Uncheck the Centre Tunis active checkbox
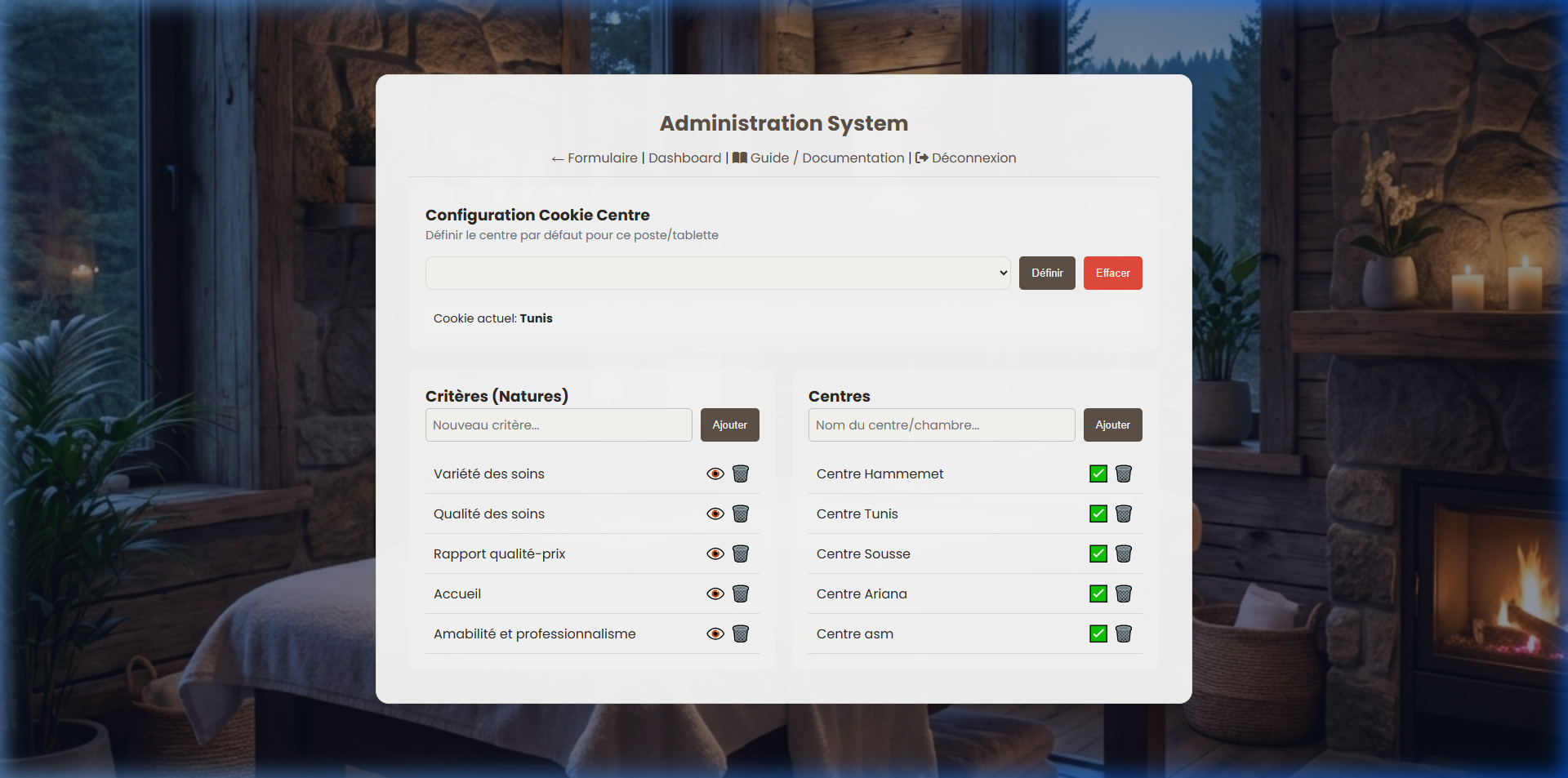Screen dimensions: 1568x778 (1098, 513)
